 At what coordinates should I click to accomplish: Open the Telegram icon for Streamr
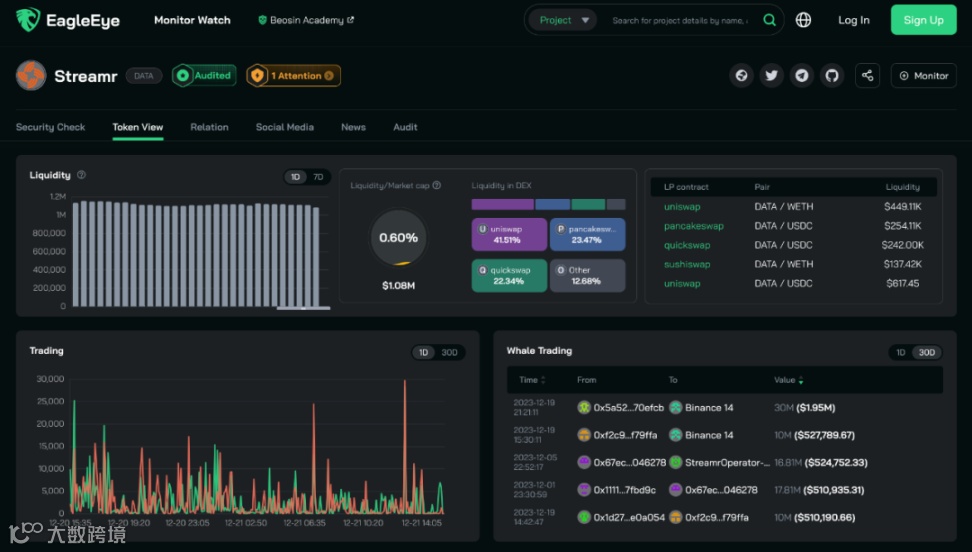(x=802, y=76)
